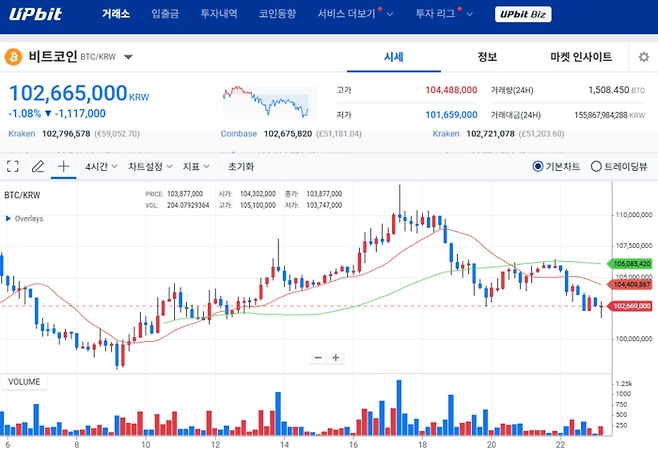
Task: Switch to the 마켓 인사이트 tab
Action: coord(581,57)
